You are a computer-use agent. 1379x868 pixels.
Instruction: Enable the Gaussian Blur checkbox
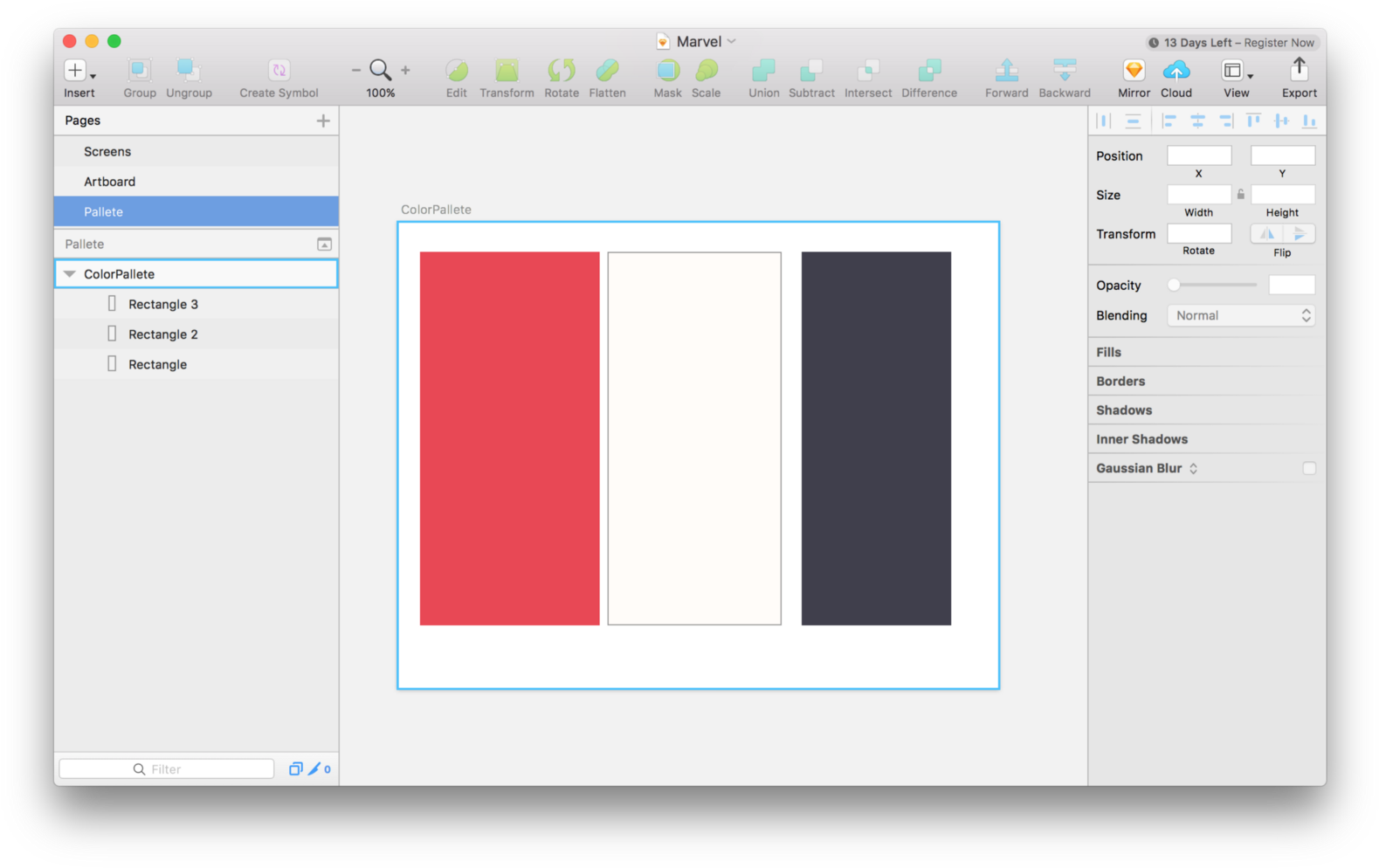[x=1308, y=468]
